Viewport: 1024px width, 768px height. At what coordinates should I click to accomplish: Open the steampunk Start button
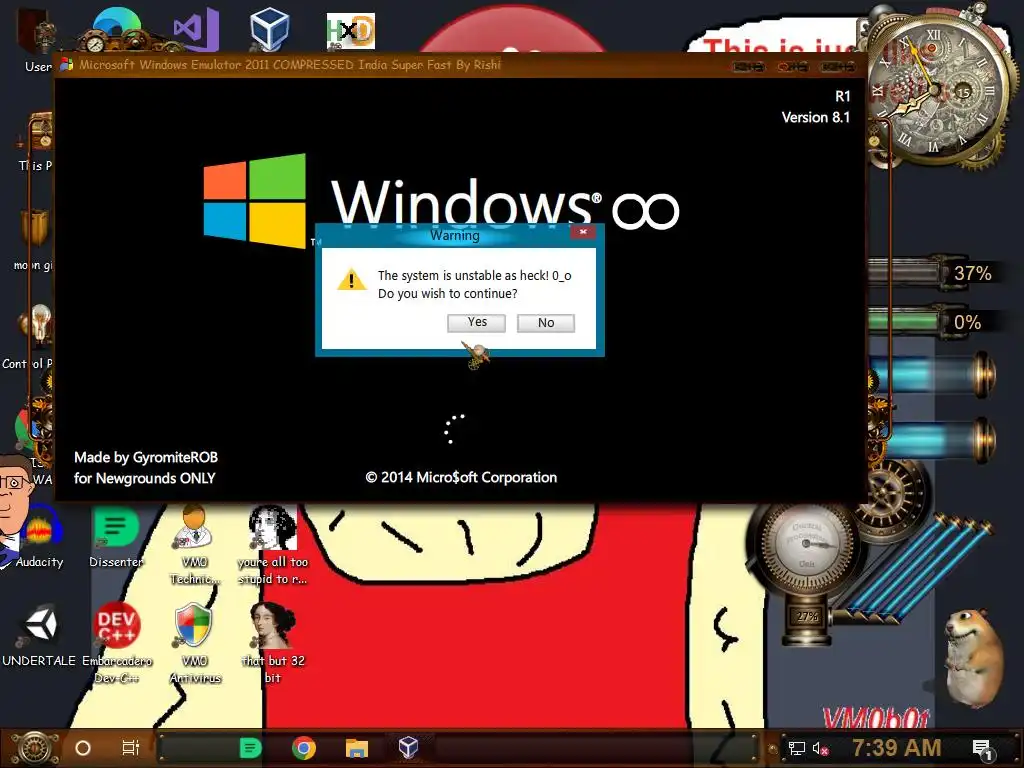(x=35, y=748)
